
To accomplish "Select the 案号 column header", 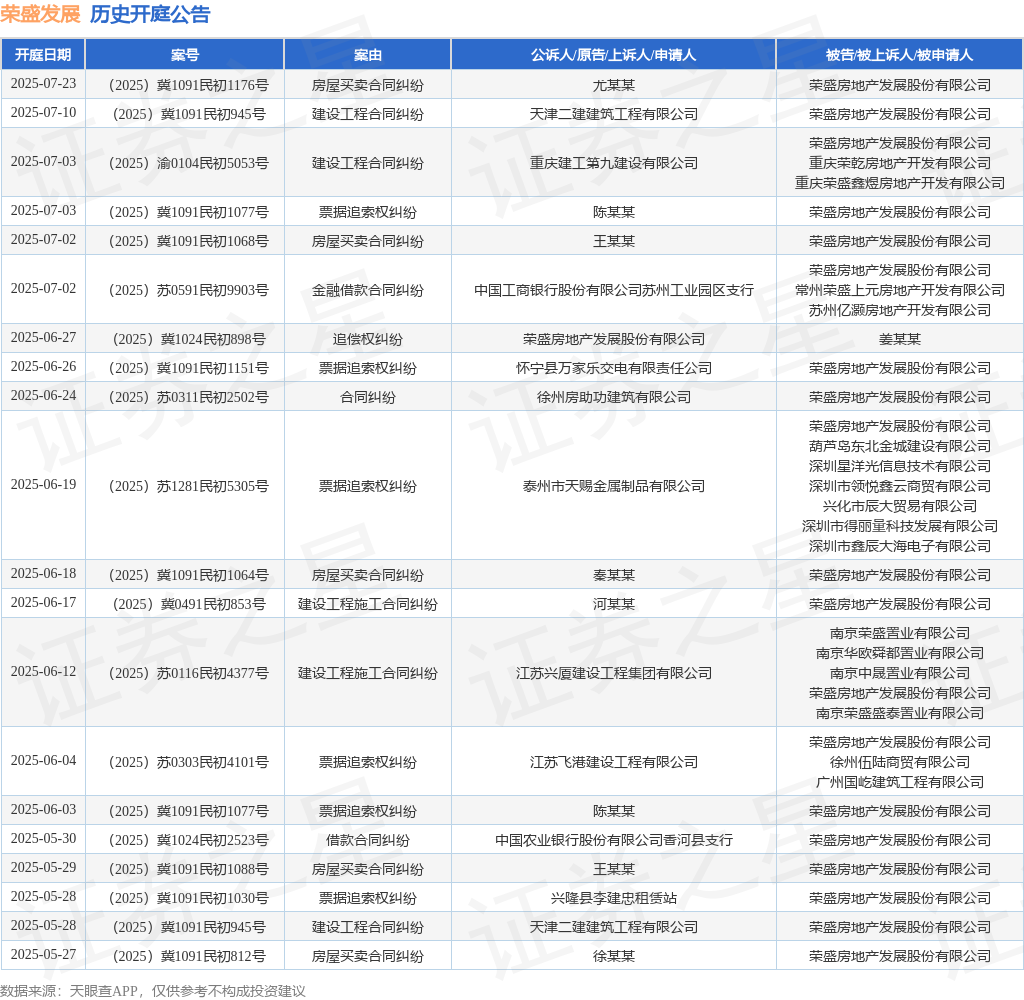I will pyautogui.click(x=185, y=55).
